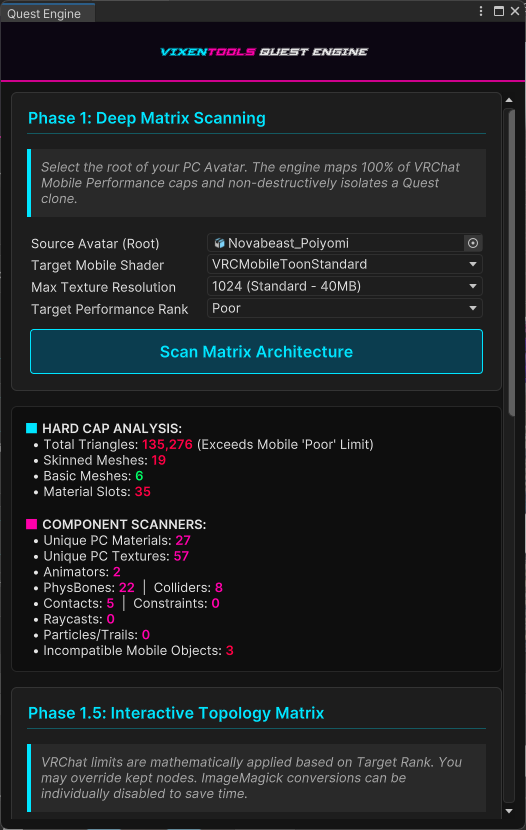Viewport: 526px width, 830px height.
Task: Open the object picker for Source Avatar
Action: point(473,243)
